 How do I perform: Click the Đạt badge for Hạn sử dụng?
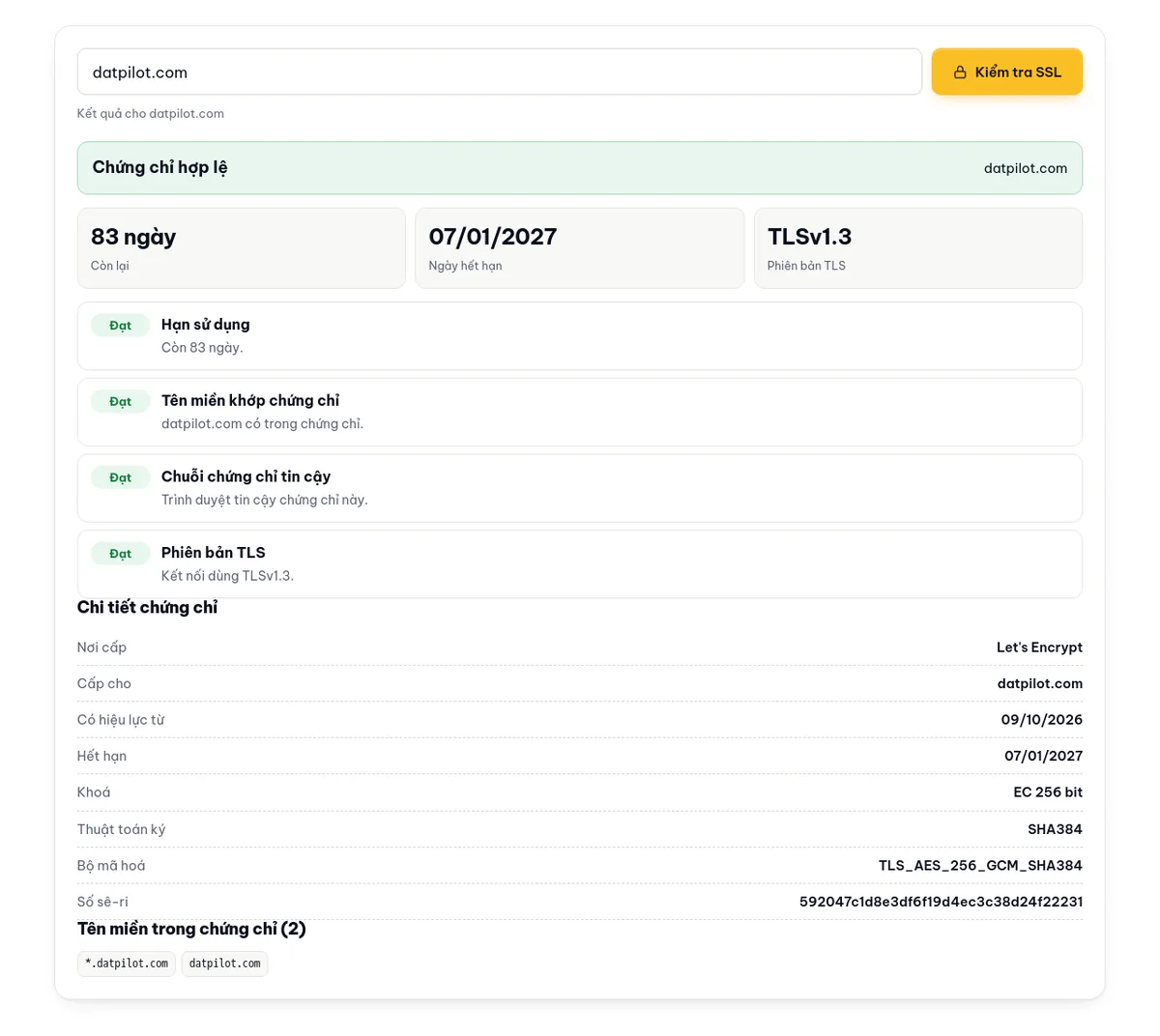(120, 326)
